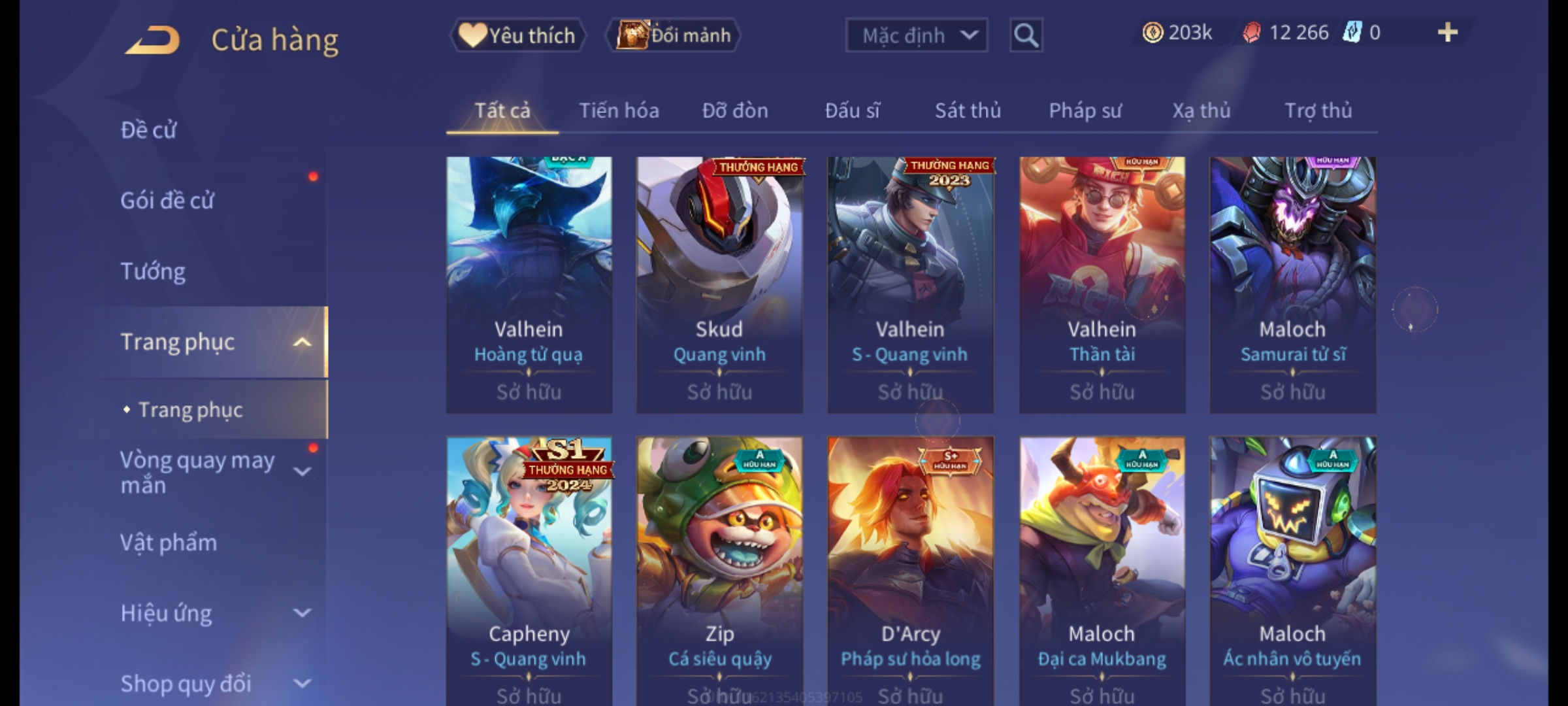Switch to the Sát thủ tab

click(x=968, y=110)
